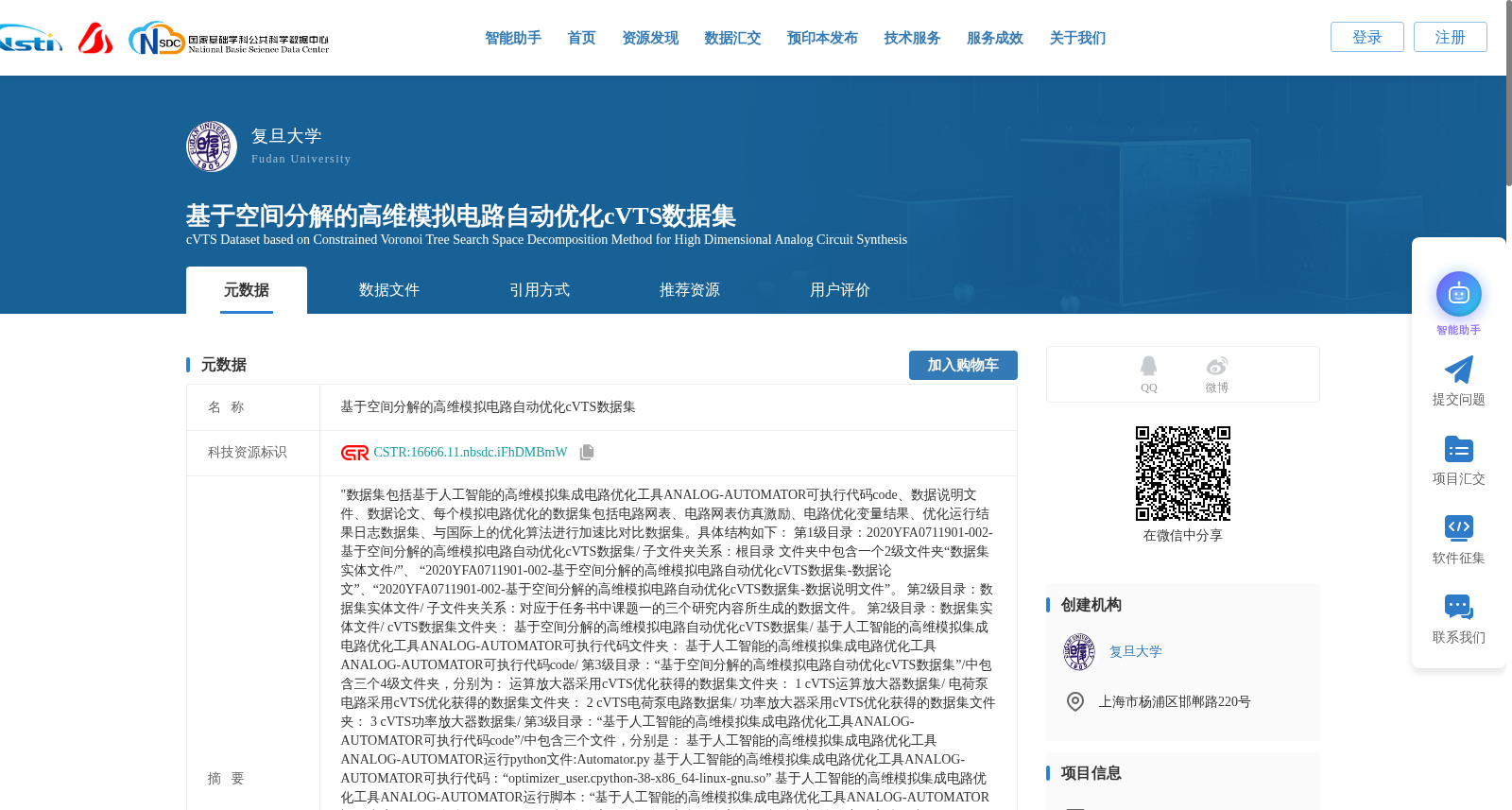Click the 登录 button
The height and width of the screenshot is (810, 1512).
1367,37
